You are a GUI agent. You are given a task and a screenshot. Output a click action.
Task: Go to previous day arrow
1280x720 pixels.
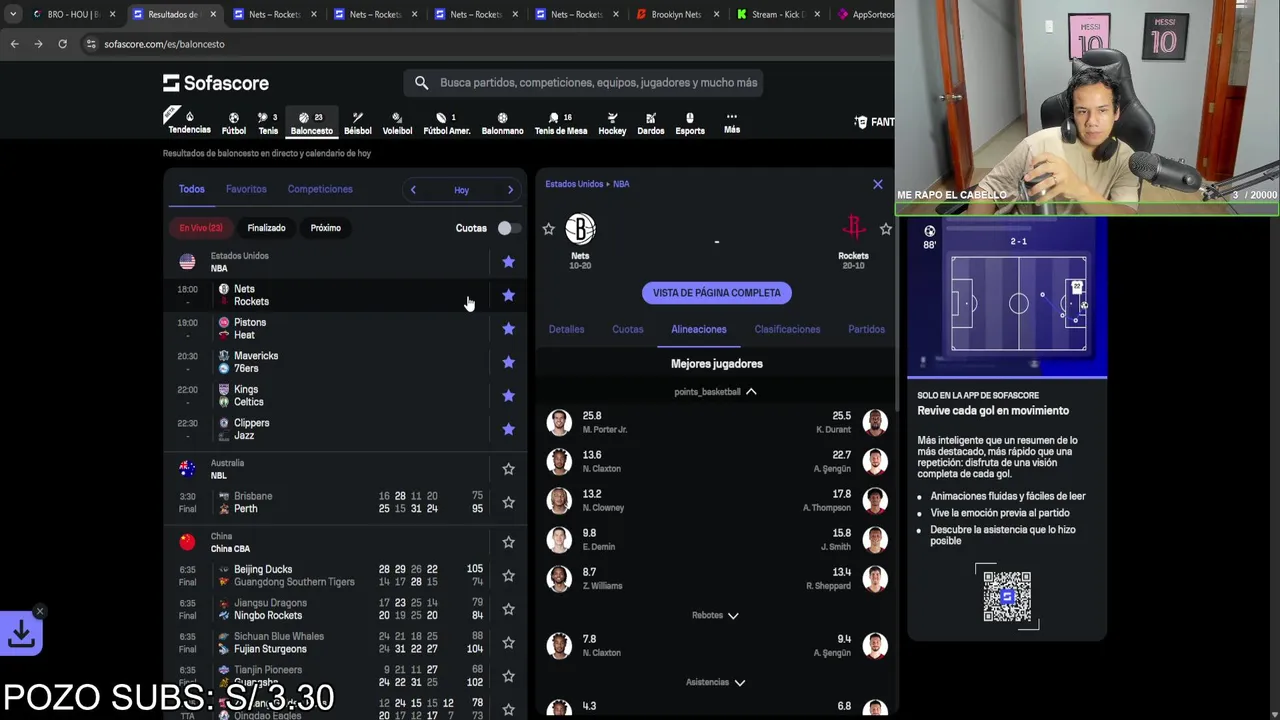point(413,190)
